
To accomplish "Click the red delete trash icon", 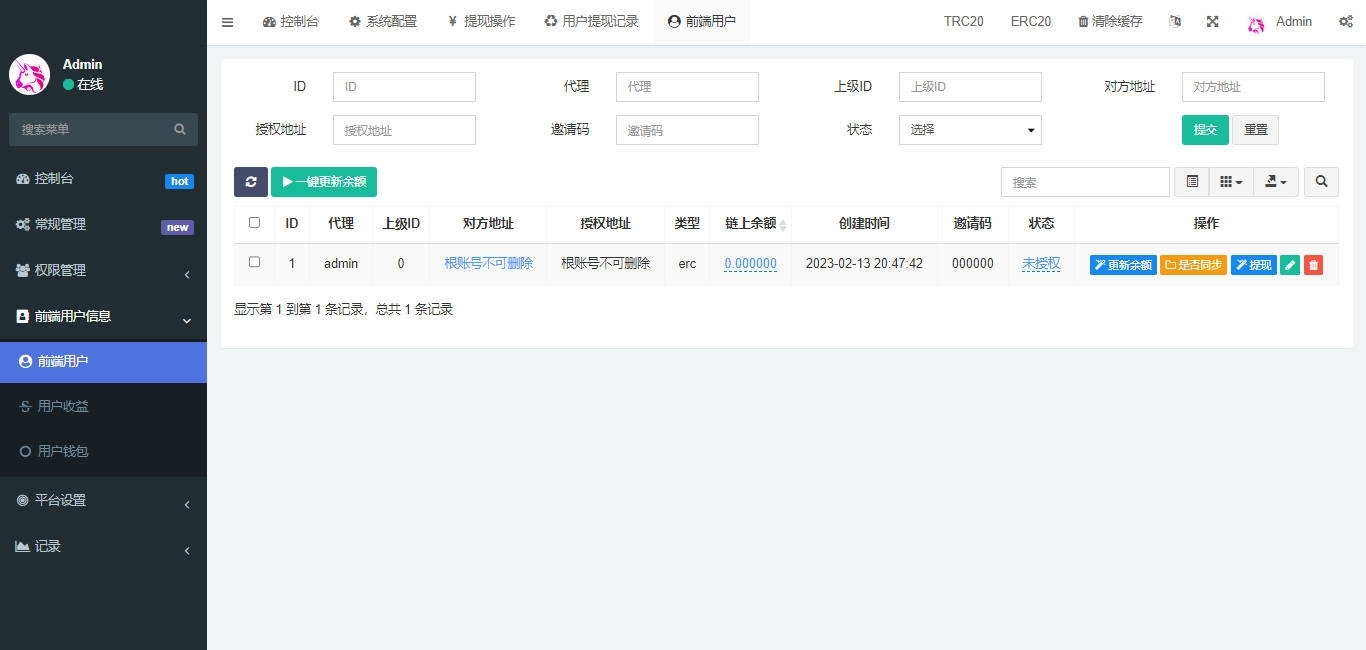I will coord(1313,265).
